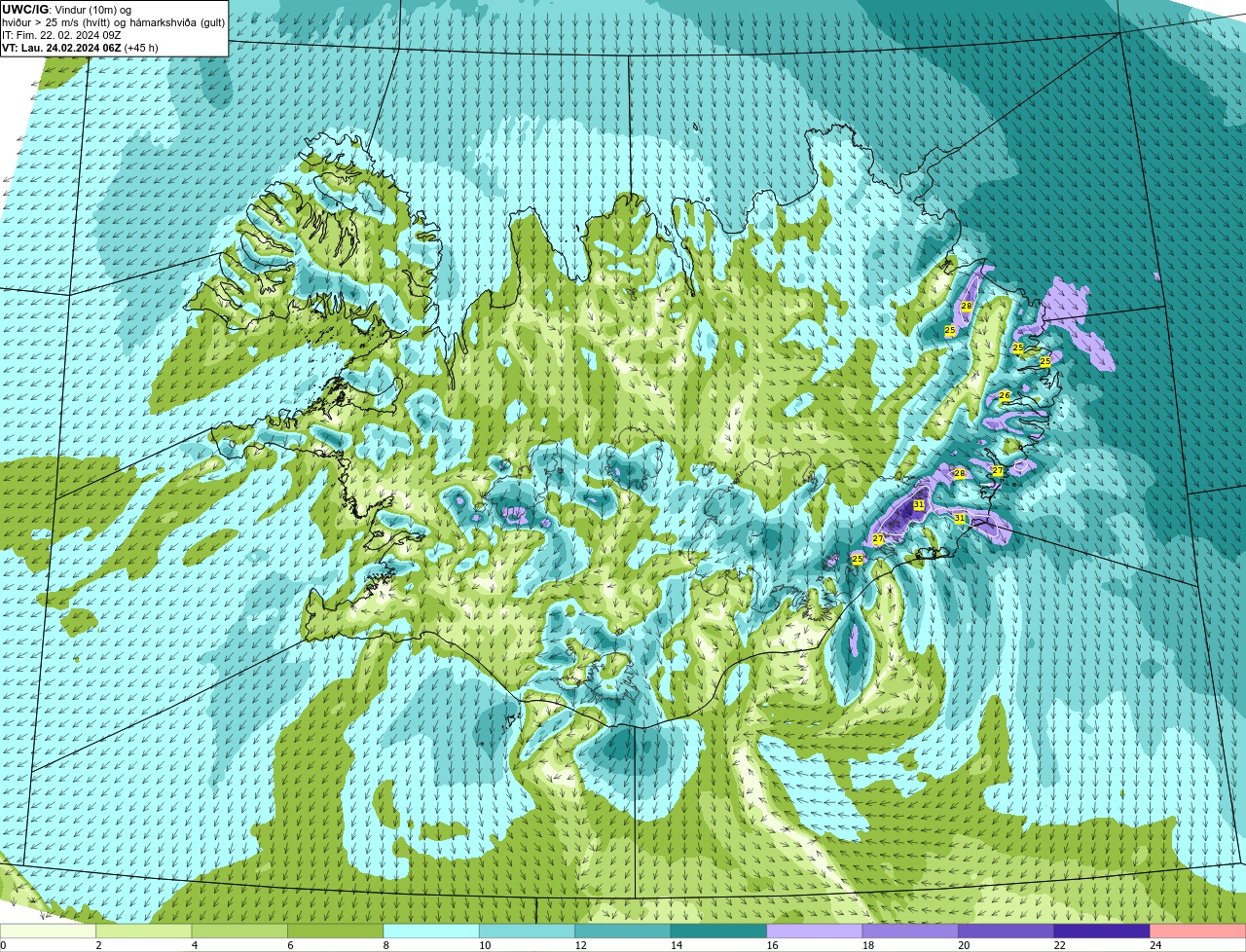This screenshot has height=952, width=1246.
Task: Click the legend tick label '22'
Action: [x=1060, y=945]
